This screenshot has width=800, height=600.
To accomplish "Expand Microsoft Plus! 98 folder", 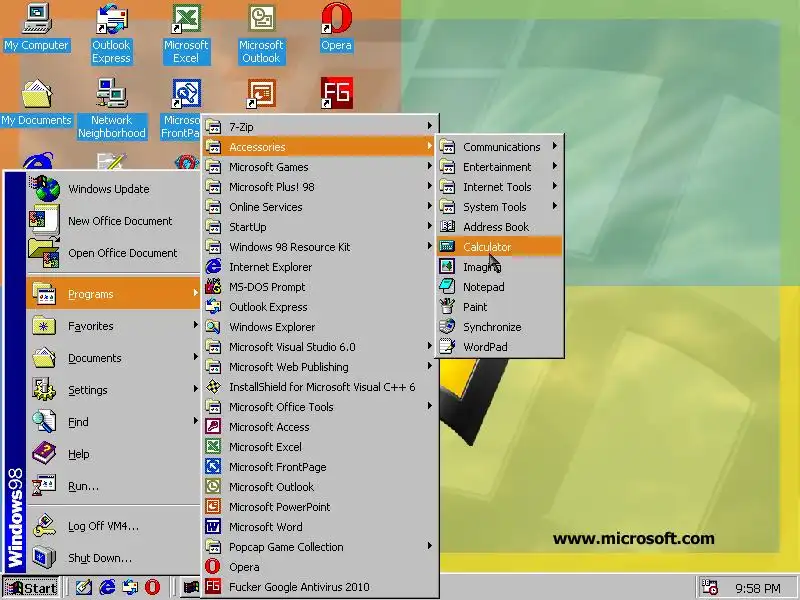I will coord(320,187).
